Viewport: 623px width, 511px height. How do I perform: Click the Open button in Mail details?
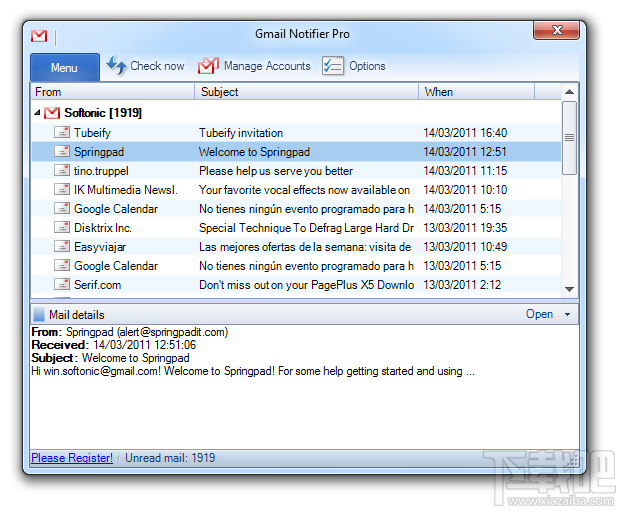539,314
